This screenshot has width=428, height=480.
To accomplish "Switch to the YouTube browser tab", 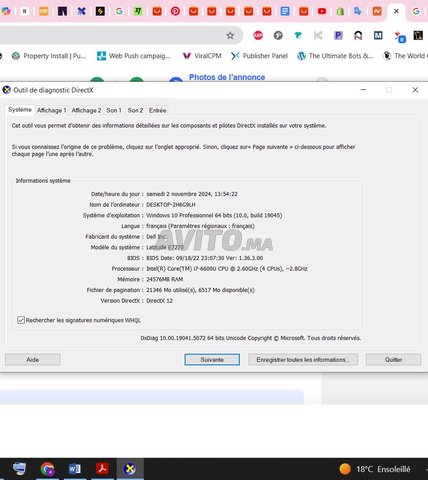I will (x=322, y=11).
